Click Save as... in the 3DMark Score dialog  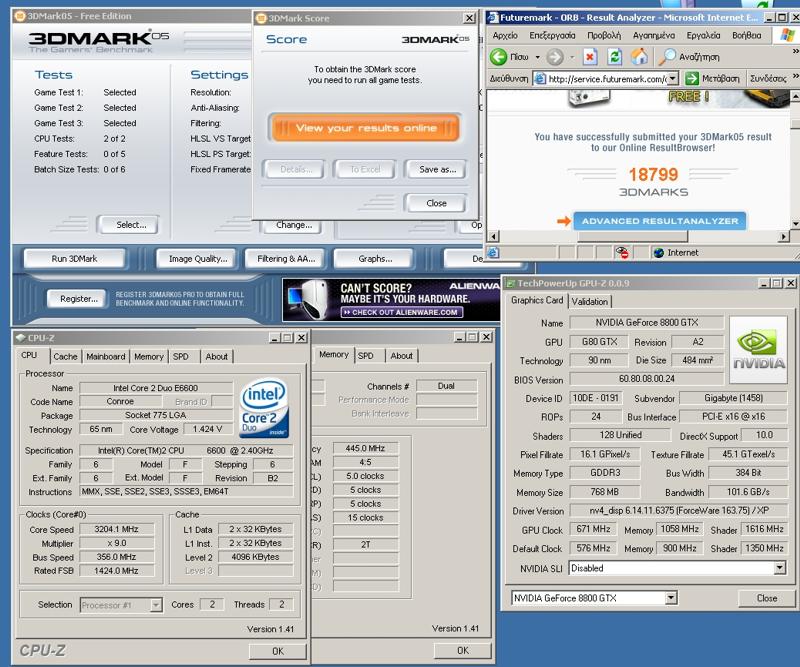tap(437, 169)
